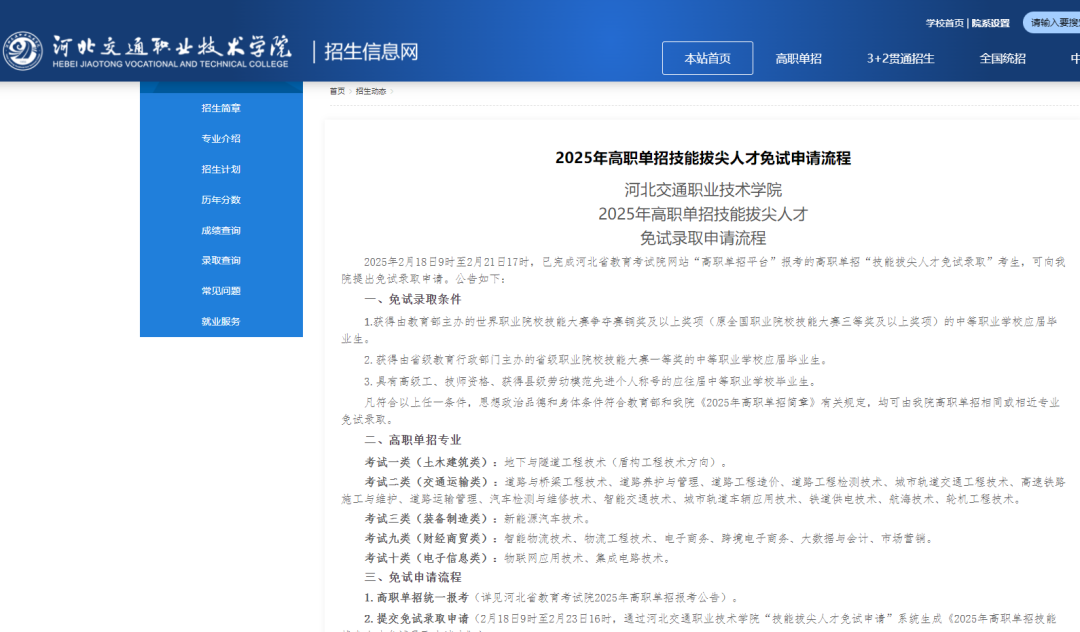Open 成绩查询 in the sidebar
The width and height of the screenshot is (1080, 632).
[x=220, y=229]
